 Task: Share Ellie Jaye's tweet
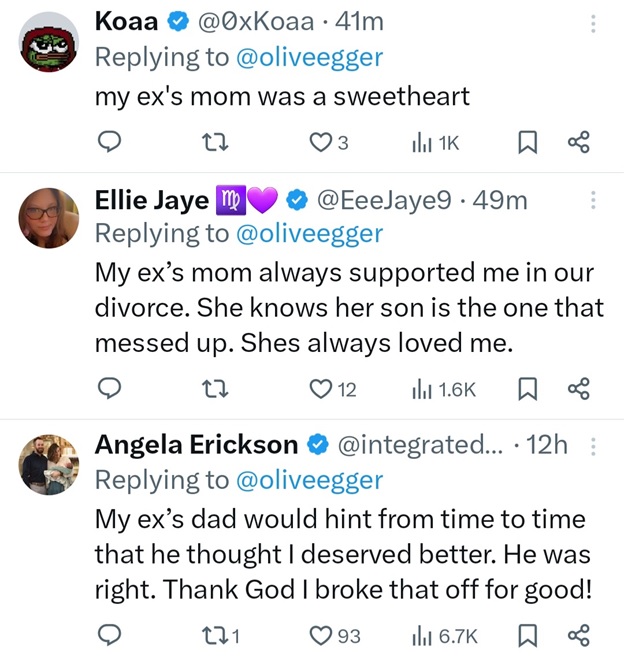click(579, 389)
